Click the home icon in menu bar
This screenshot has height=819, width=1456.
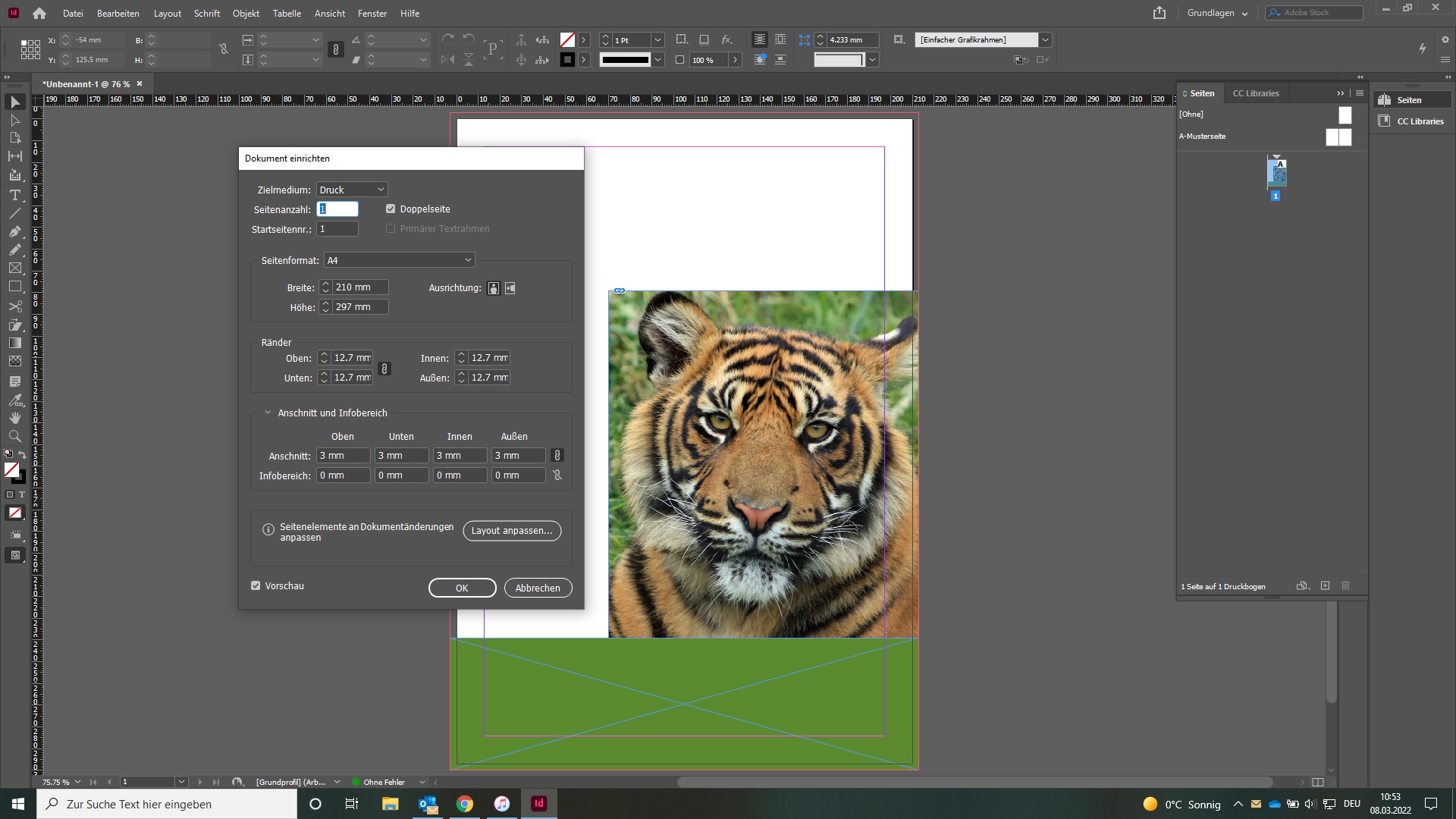click(x=39, y=13)
